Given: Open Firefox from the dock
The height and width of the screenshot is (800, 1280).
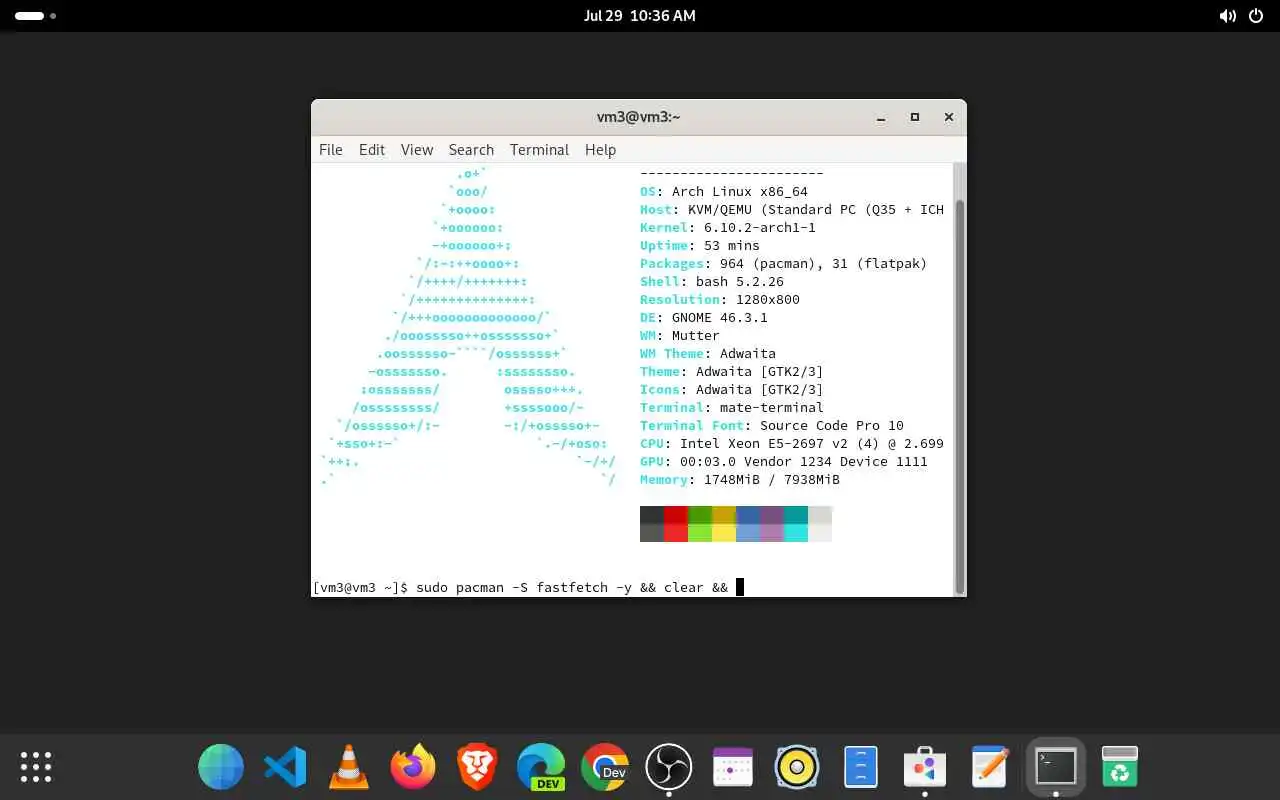Looking at the screenshot, I should 413,767.
